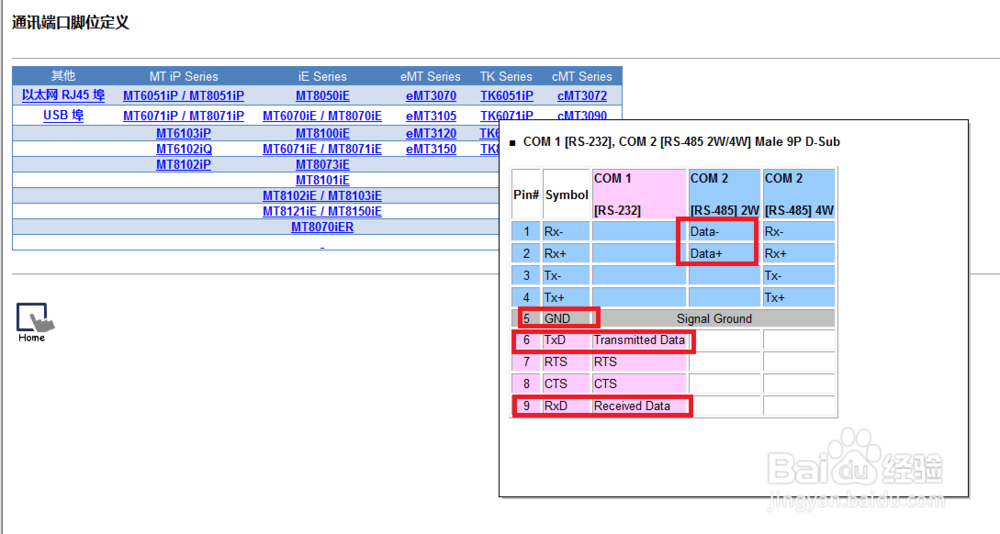
Task: Click the Data+ cell in the pinout table
Action: (724, 253)
